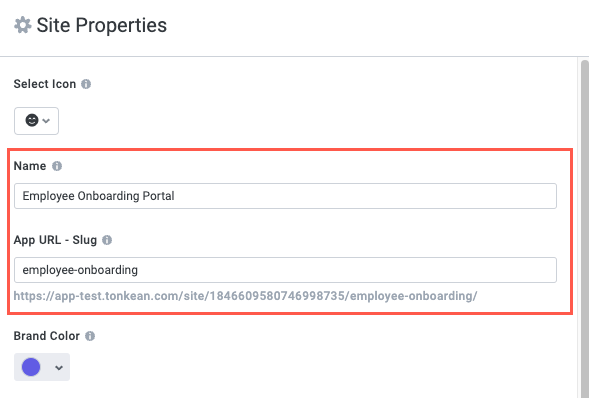This screenshot has height=398, width=589.
Task: Click the Brand Color label
Action: pos(47,336)
